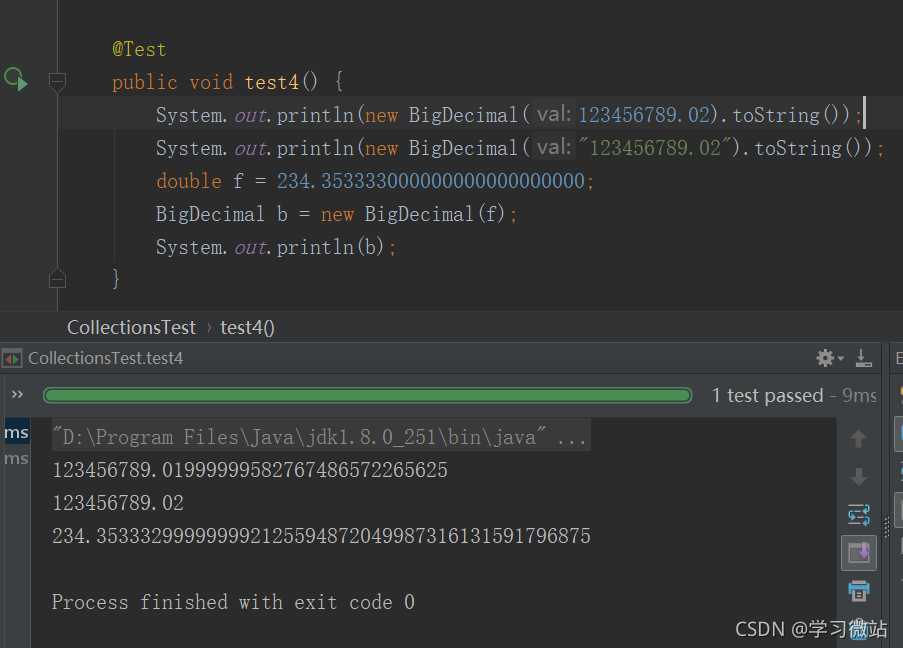The width and height of the screenshot is (903, 648).
Task: Click the run configuration icon left of CollectionsTest.test4
Action: click(12, 358)
